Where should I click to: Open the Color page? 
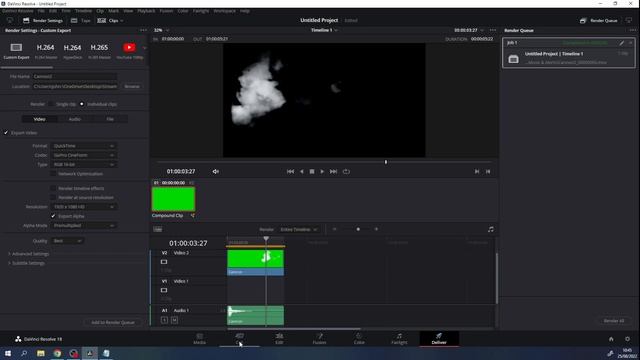pyautogui.click(x=359, y=339)
